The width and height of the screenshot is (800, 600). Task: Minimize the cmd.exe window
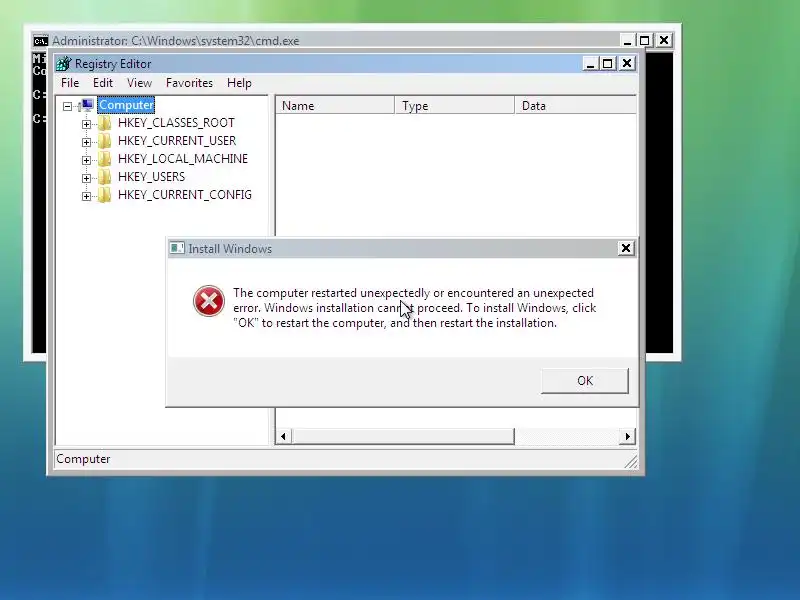coord(627,40)
